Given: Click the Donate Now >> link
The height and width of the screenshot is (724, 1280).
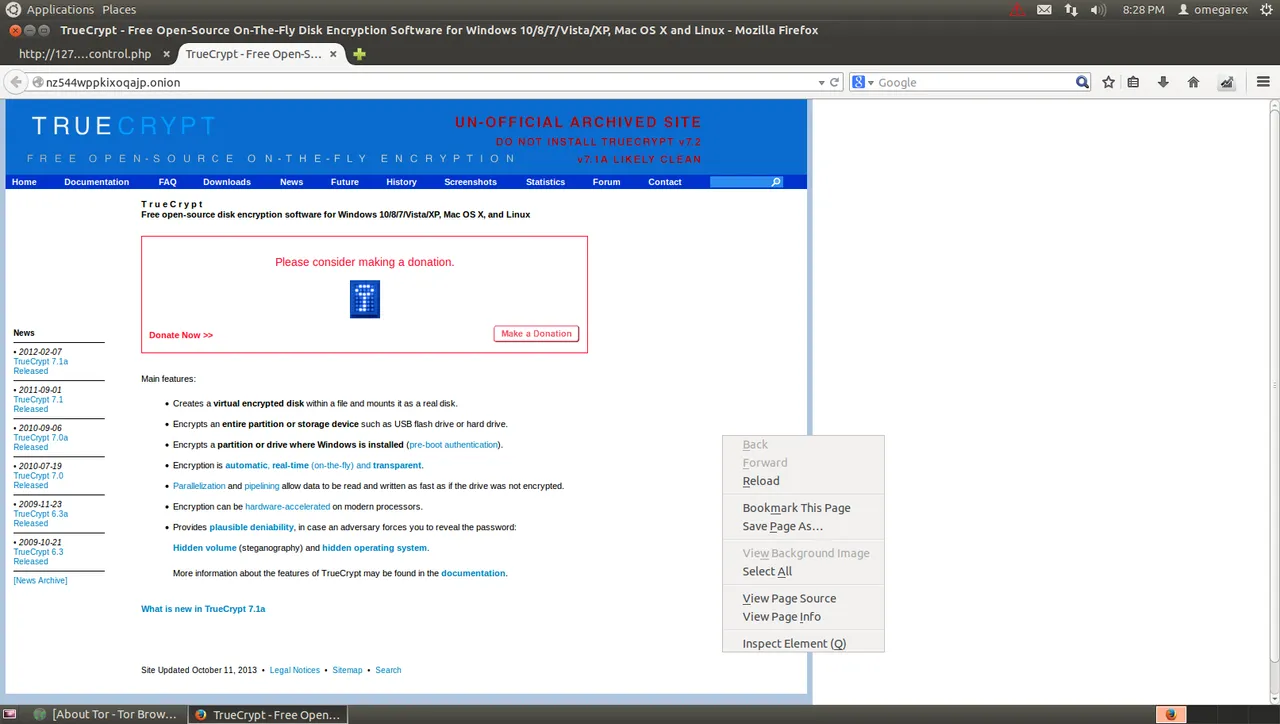Looking at the screenshot, I should pyautogui.click(x=181, y=335).
